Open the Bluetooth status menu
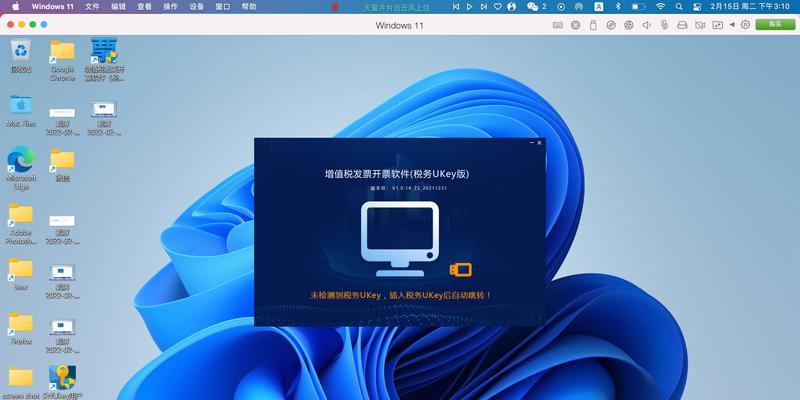The image size is (800, 400). tap(618, 7)
